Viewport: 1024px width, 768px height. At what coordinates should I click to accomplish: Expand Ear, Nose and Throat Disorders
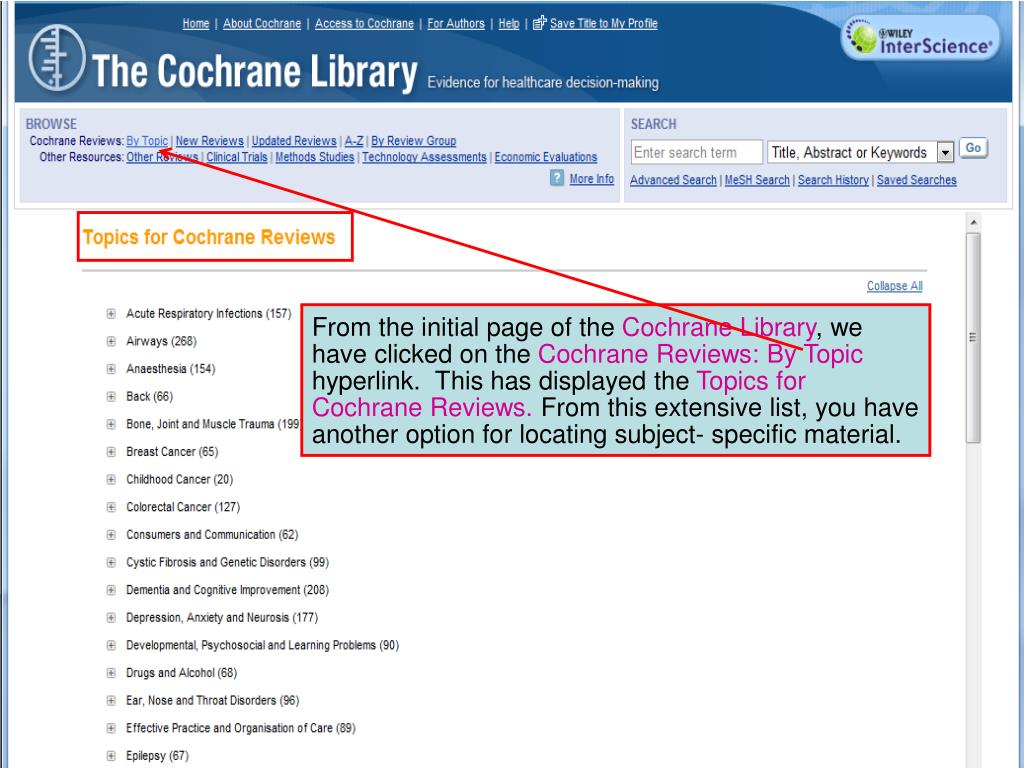click(111, 700)
